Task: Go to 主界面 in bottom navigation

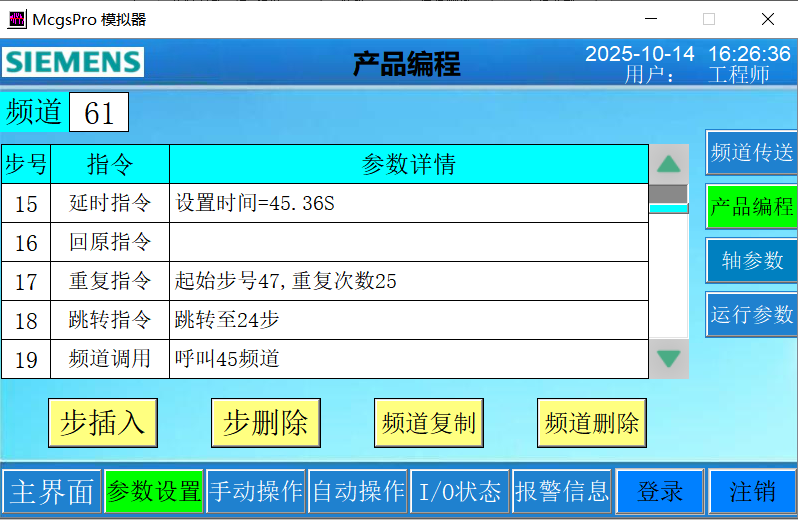Action: pyautogui.click(x=51, y=492)
